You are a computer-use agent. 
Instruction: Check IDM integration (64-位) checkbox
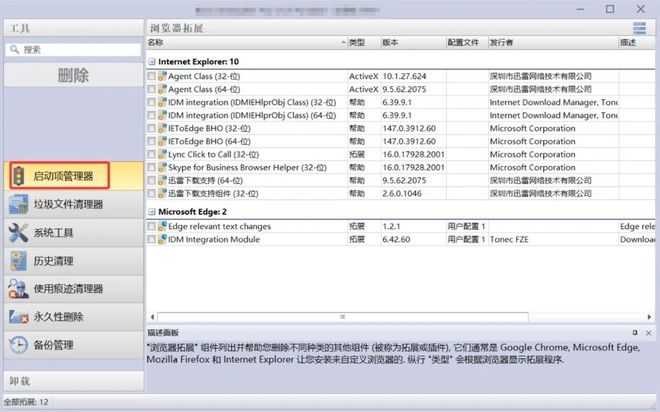click(x=152, y=116)
